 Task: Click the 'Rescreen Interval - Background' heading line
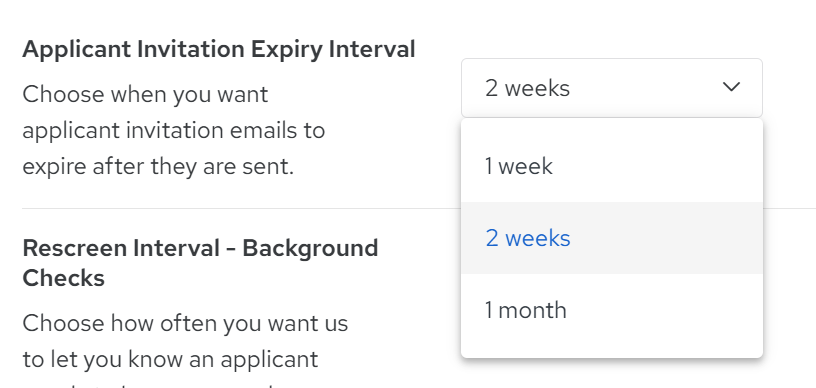tap(200, 248)
